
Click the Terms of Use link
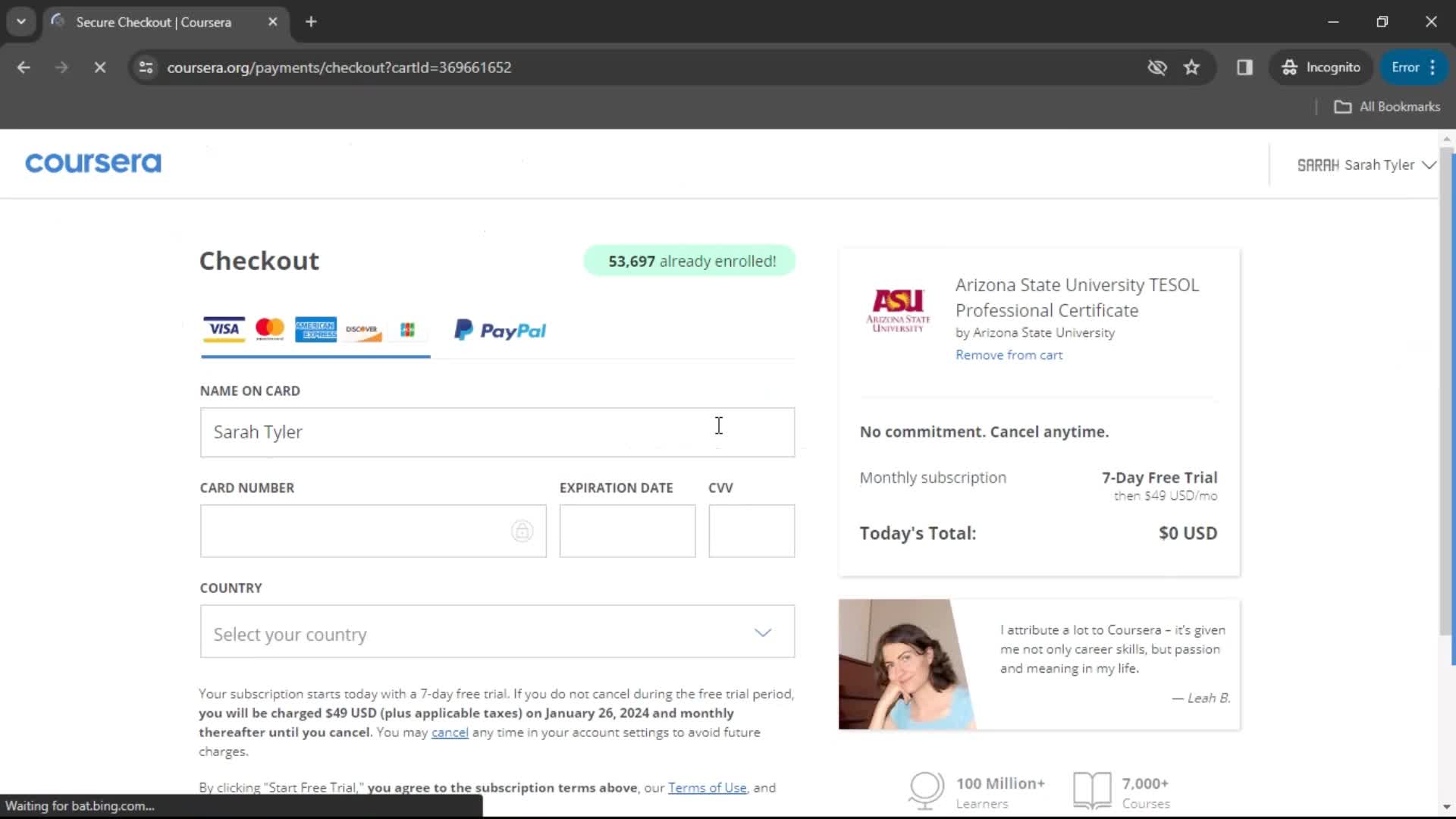[707, 788]
